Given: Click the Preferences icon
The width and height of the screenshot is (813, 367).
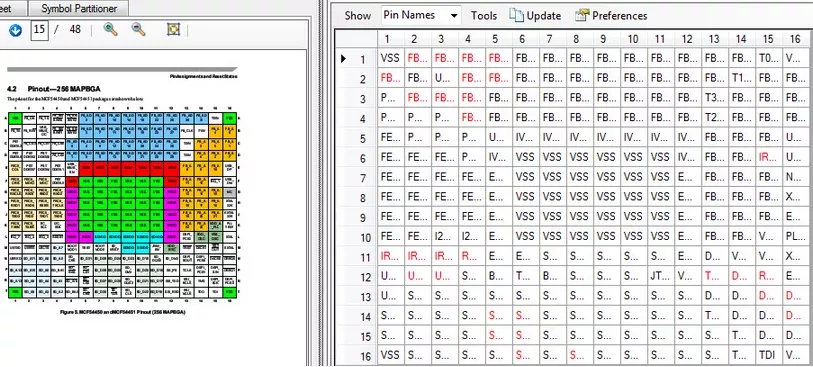Looking at the screenshot, I should click(582, 16).
